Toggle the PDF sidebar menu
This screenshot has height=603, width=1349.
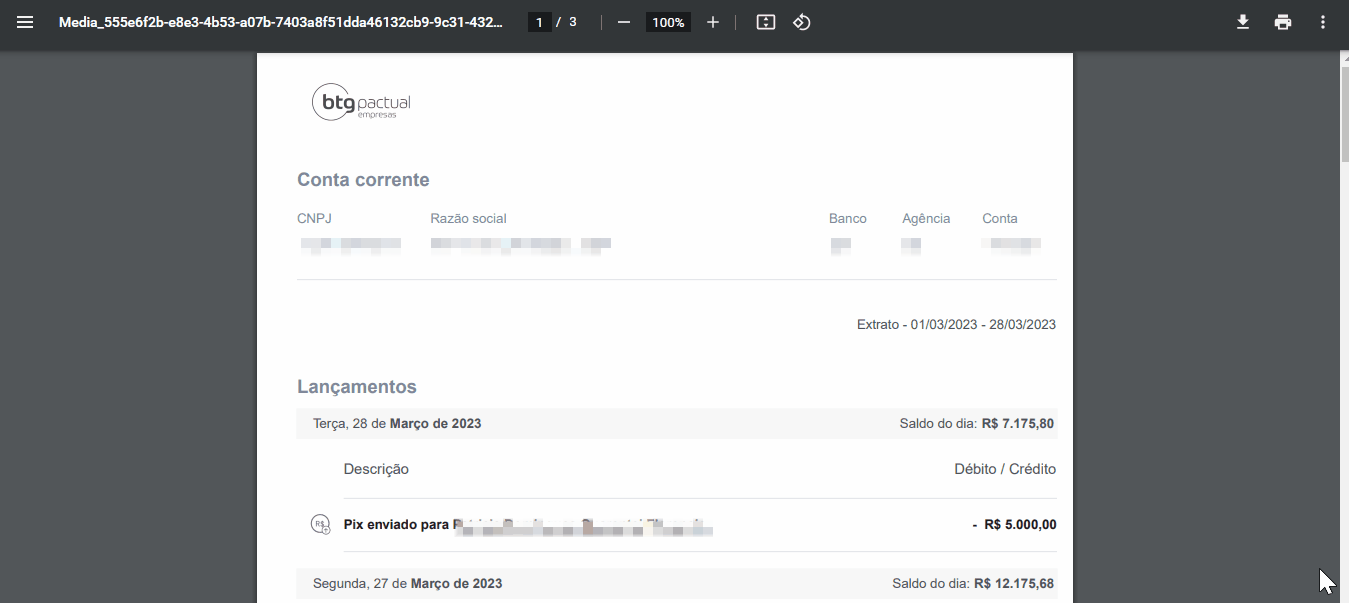click(x=25, y=22)
